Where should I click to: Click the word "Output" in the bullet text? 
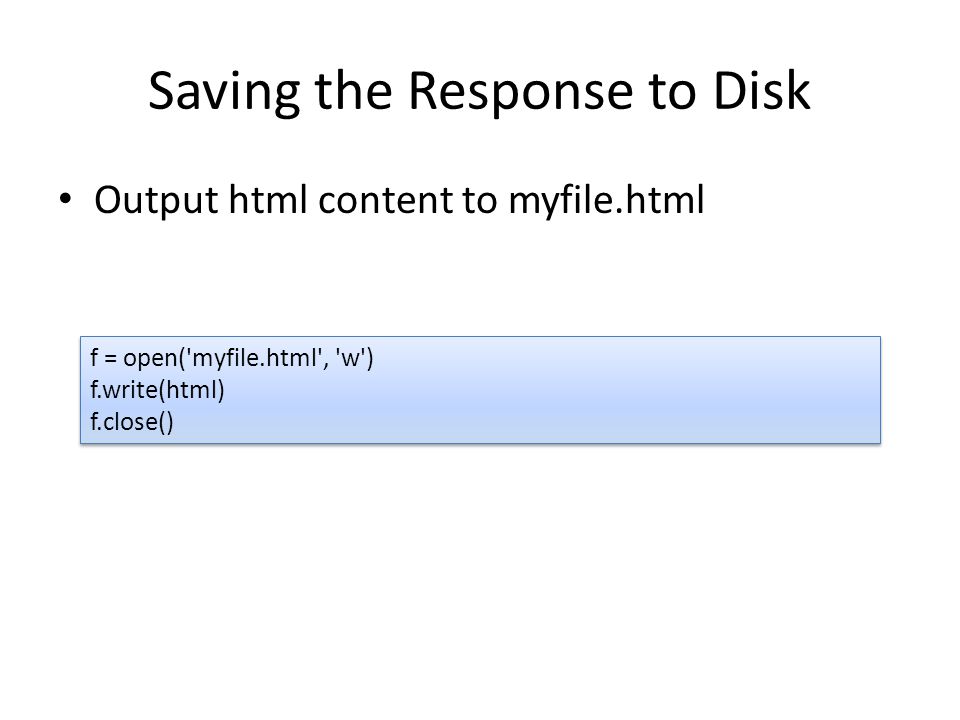[x=156, y=200]
